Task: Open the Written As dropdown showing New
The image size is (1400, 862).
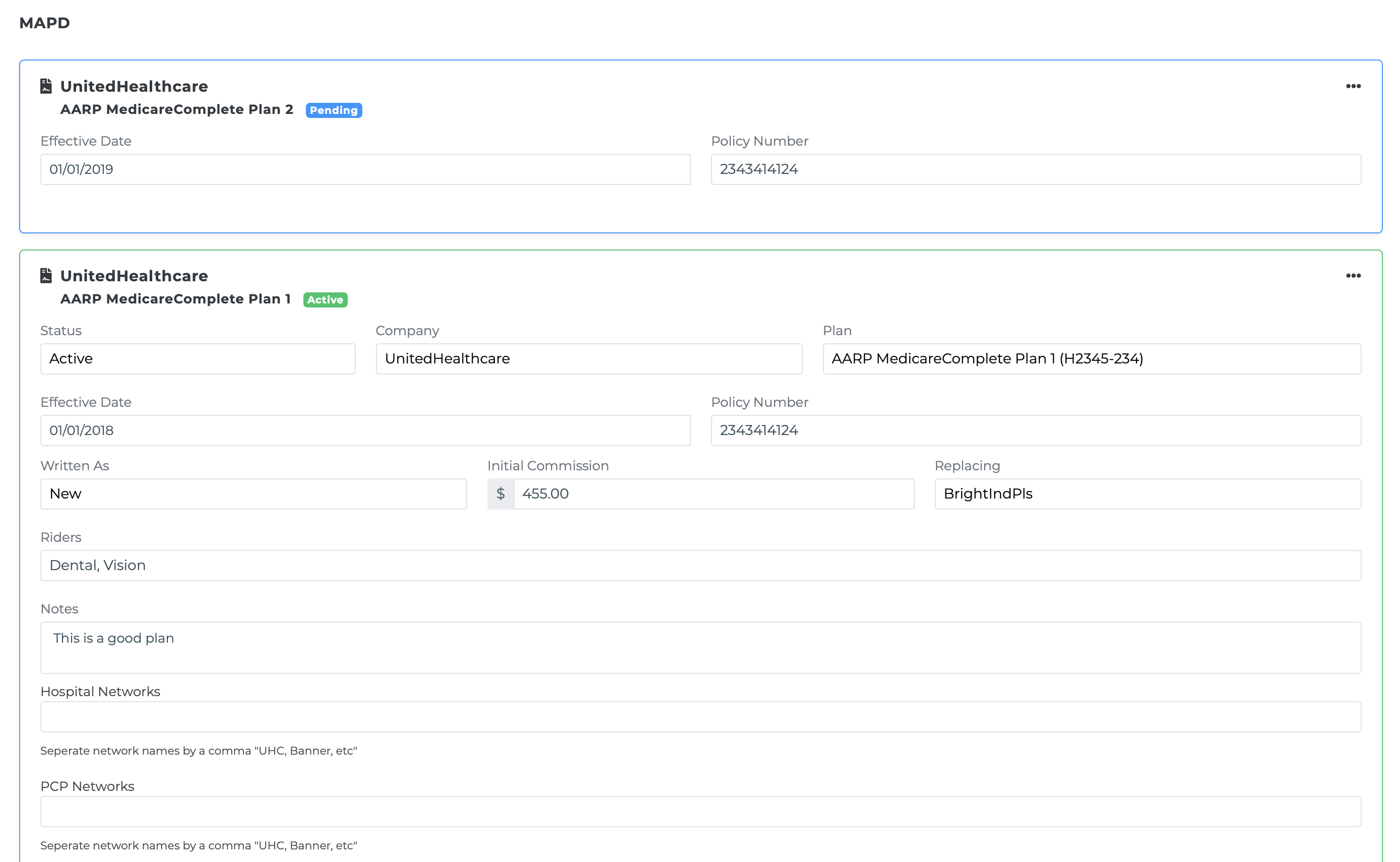Action: click(x=253, y=494)
